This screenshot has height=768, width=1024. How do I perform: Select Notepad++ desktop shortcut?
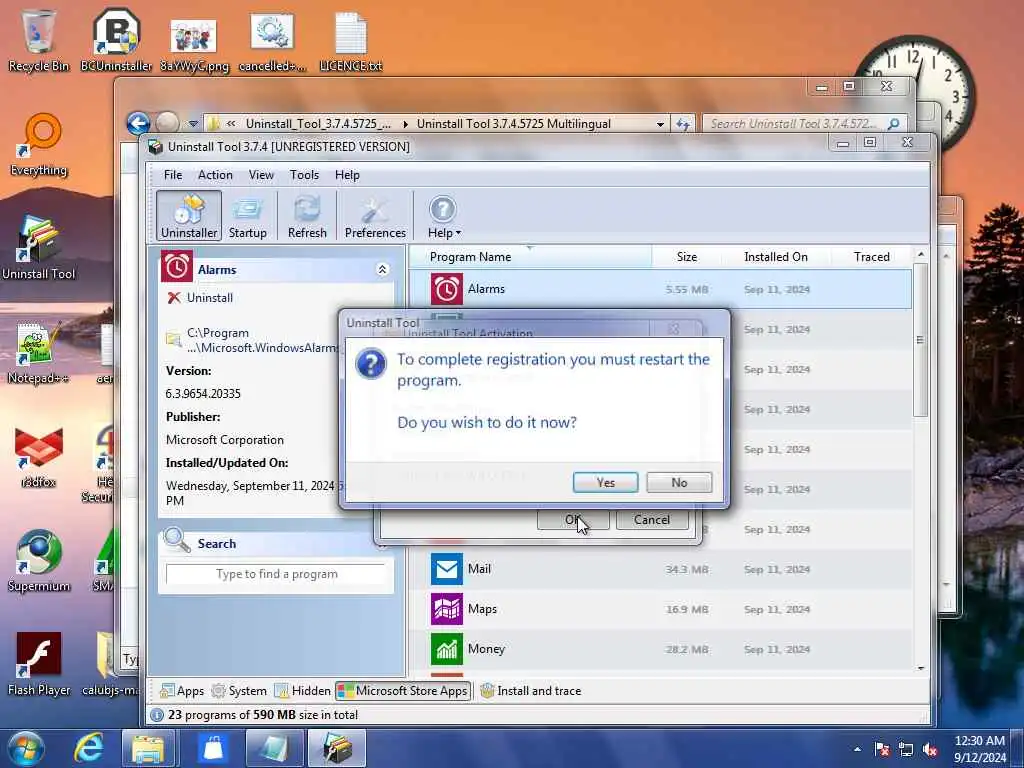[38, 353]
